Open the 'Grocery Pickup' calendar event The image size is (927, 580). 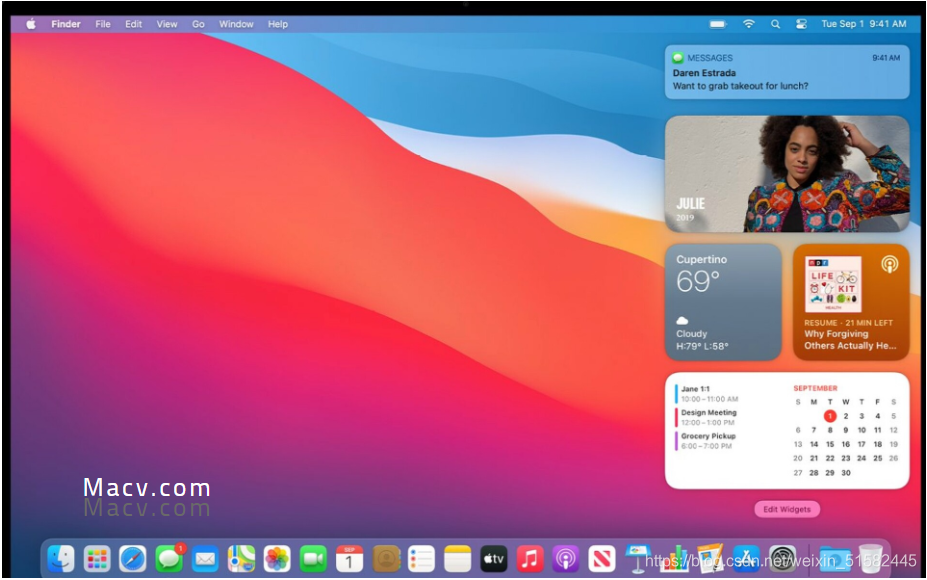click(706, 440)
